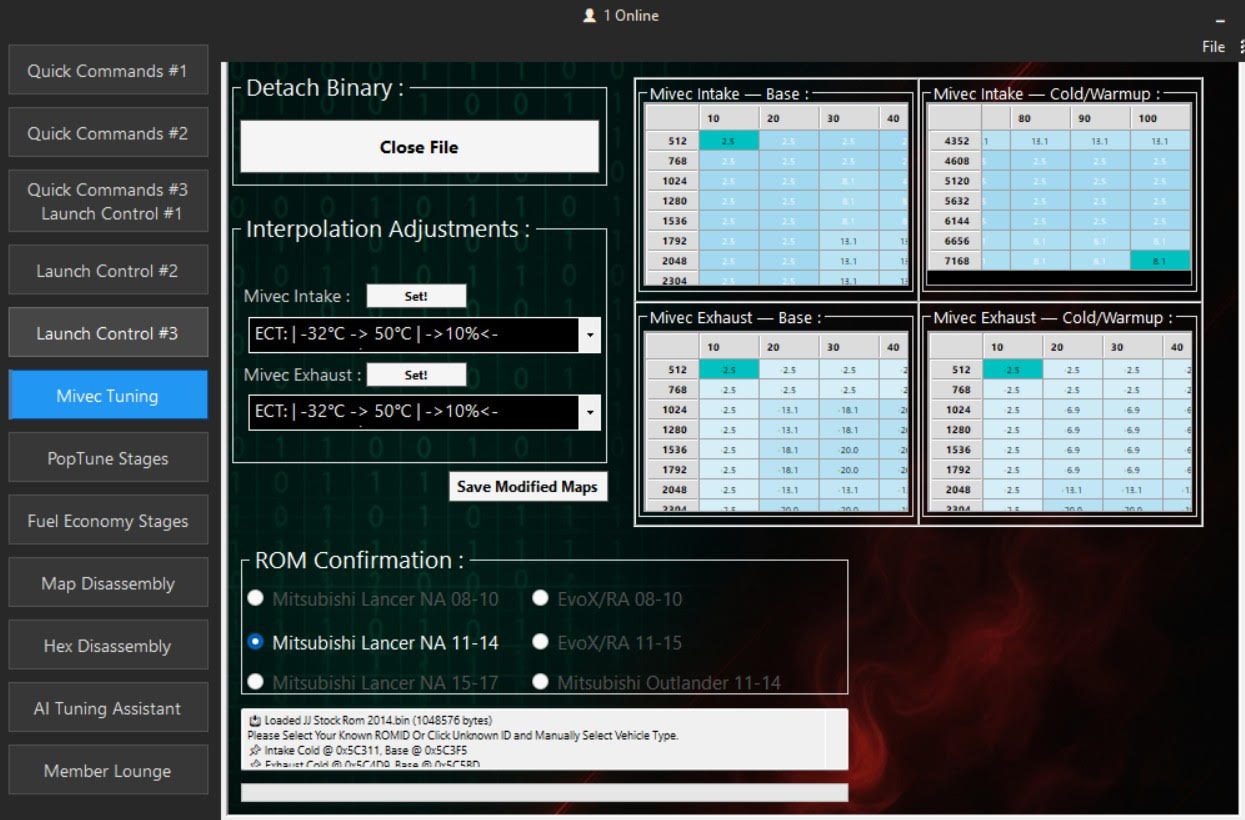The height and width of the screenshot is (820, 1245).
Task: Switch to PopTune Stages section
Action: 108,459
